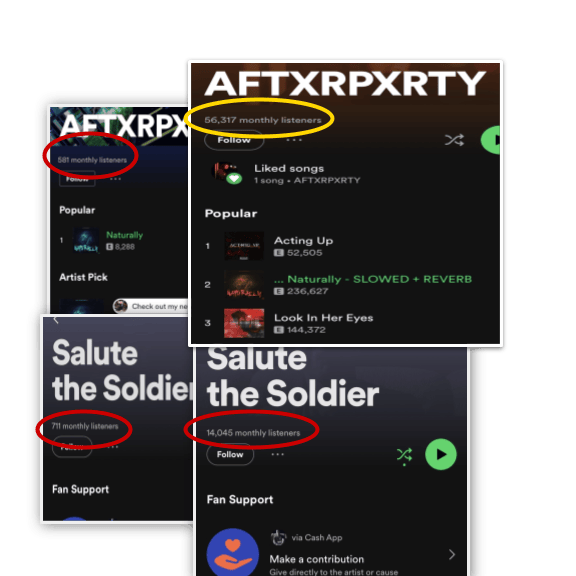
Task: Click the via Cash App small icon
Action: coord(278,537)
